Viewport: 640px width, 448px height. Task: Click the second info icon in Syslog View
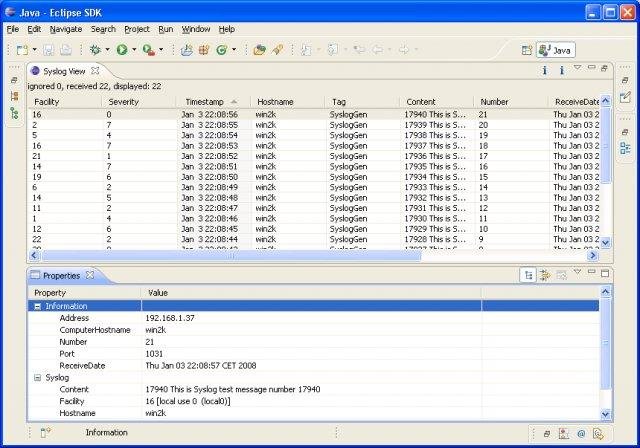coord(562,71)
